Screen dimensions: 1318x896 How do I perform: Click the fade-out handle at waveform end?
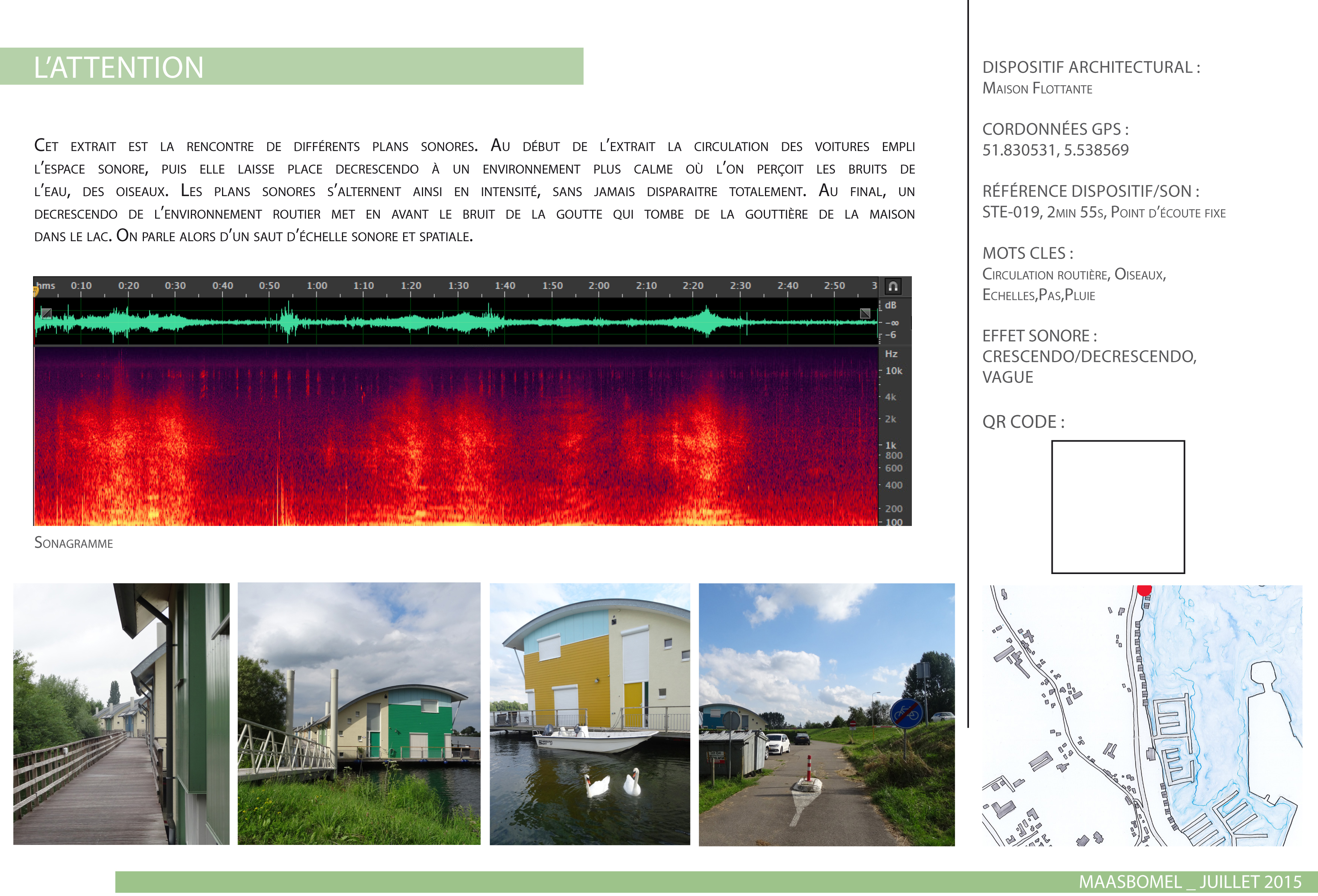[865, 314]
